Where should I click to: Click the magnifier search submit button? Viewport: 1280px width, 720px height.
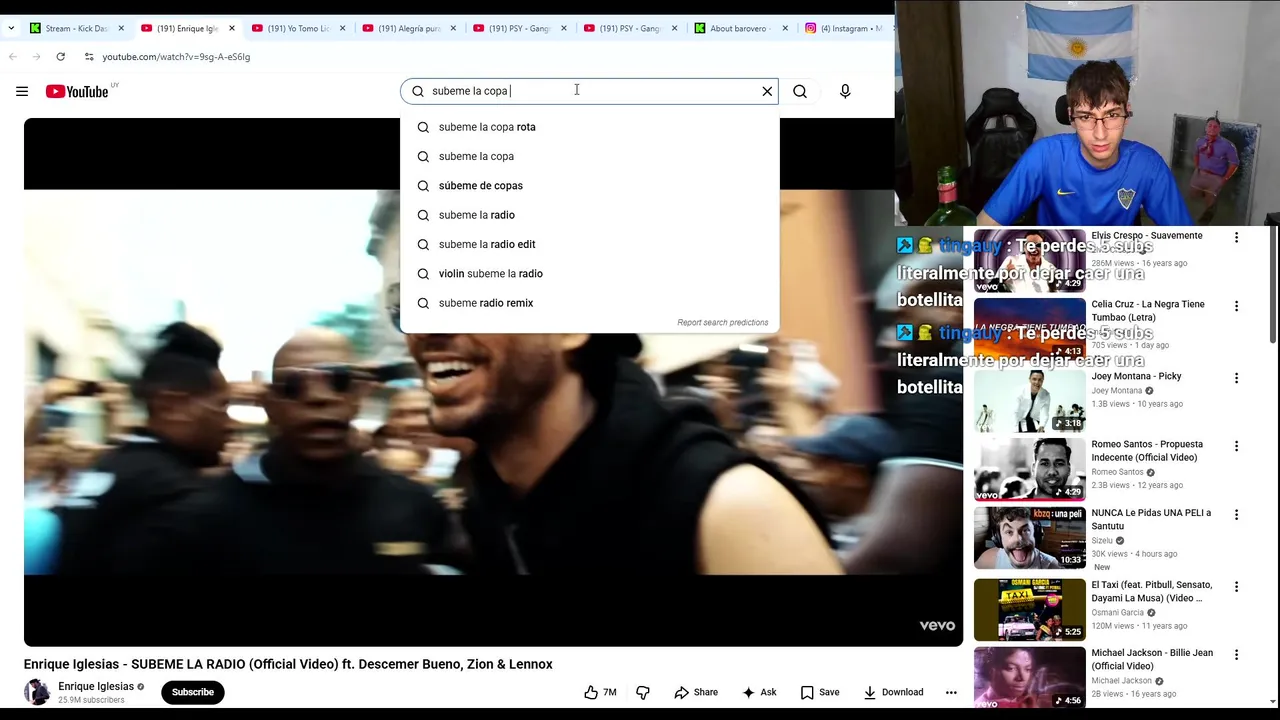pyautogui.click(x=800, y=91)
